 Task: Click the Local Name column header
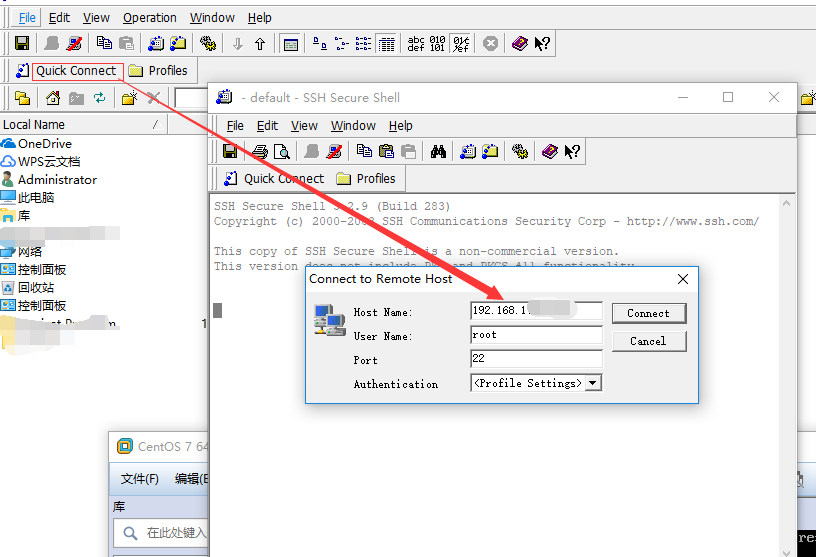[83, 125]
